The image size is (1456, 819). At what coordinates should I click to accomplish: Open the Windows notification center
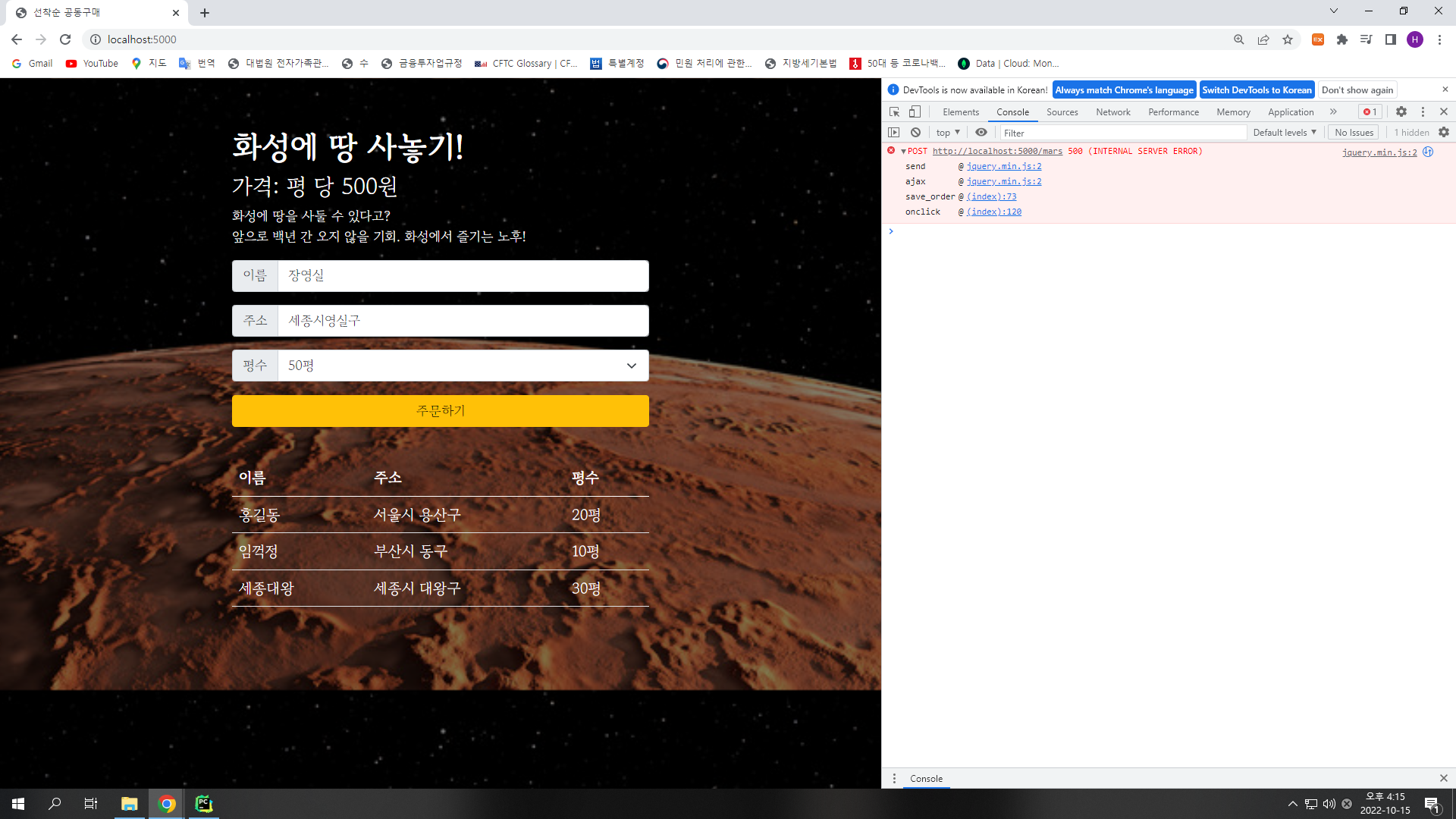pyautogui.click(x=1432, y=804)
